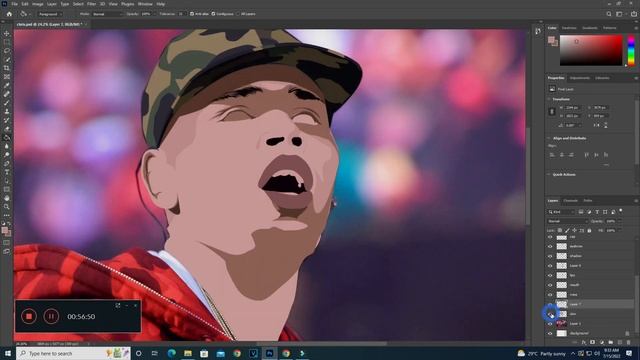Toggle the Contiguous checkbox

pos(213,14)
